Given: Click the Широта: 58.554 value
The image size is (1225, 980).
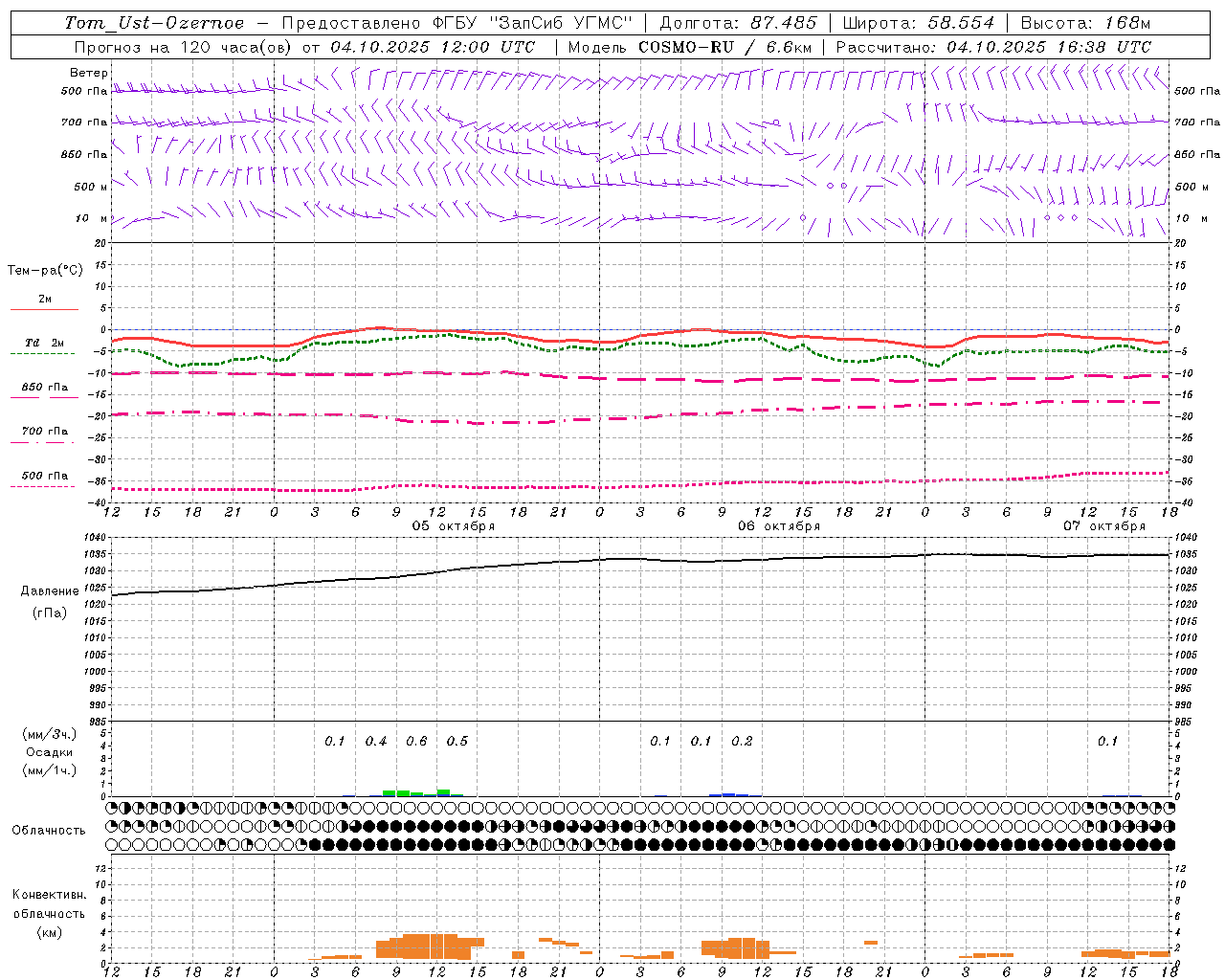Looking at the screenshot, I should [918, 23].
